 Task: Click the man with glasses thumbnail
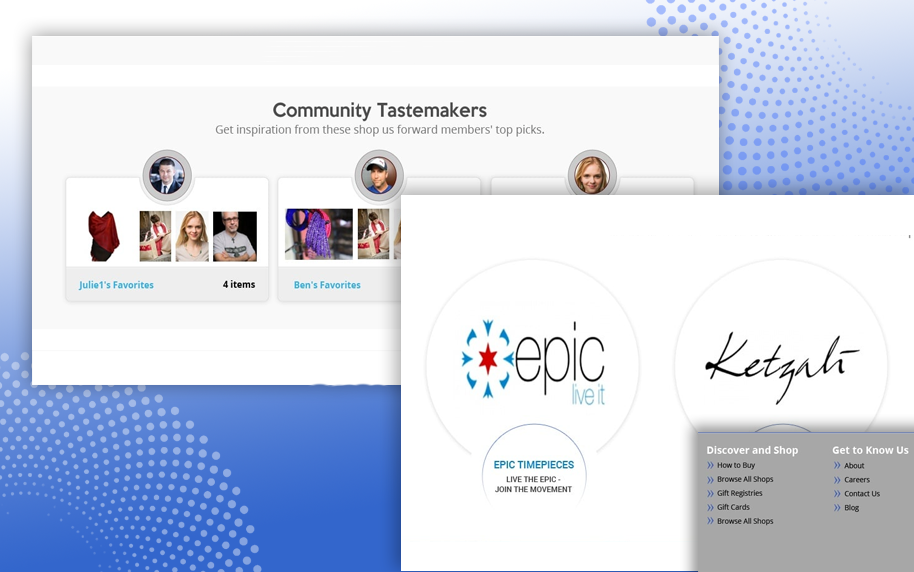tap(235, 236)
